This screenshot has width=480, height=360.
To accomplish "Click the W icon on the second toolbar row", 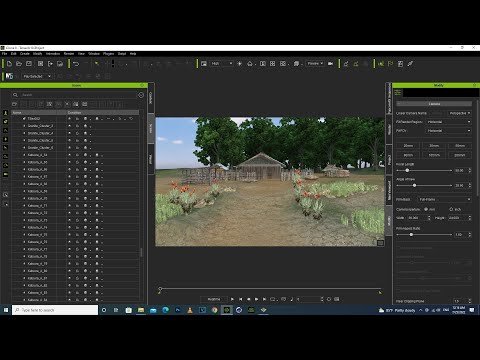I will click(x=9, y=76).
